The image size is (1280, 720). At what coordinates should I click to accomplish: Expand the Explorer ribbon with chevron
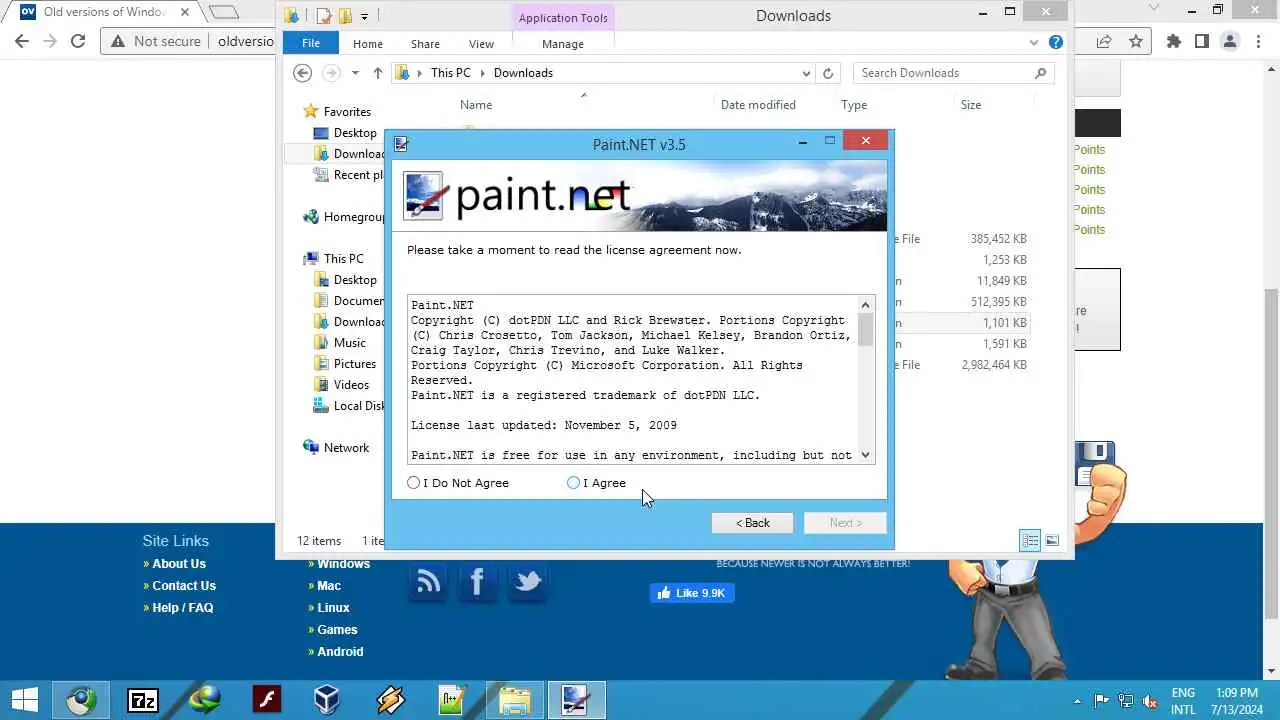pos(1034,43)
